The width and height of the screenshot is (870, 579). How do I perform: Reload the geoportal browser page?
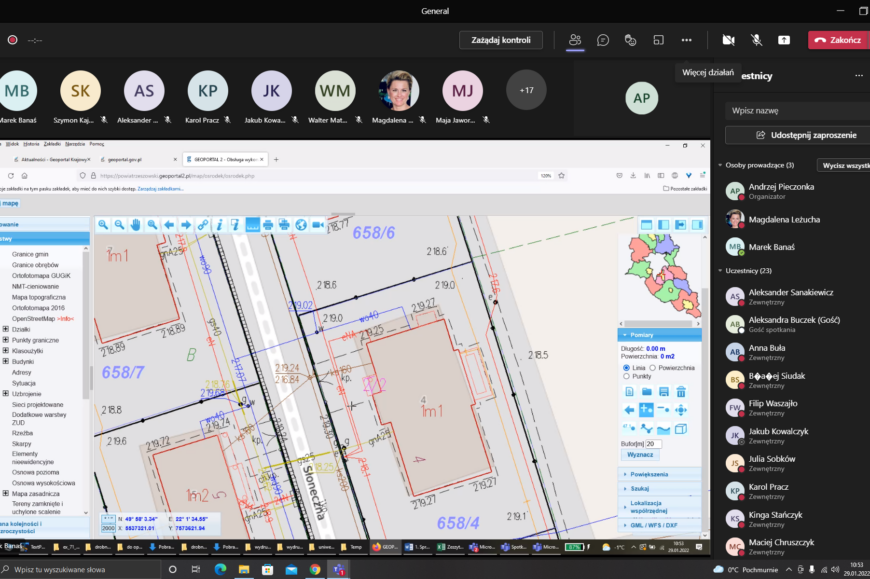click(x=11, y=176)
